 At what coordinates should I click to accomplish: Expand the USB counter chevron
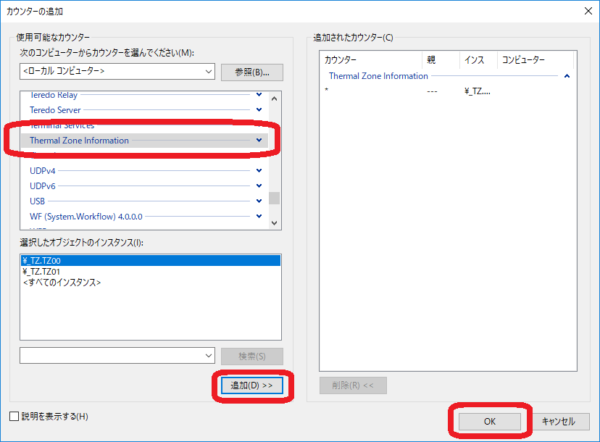pyautogui.click(x=259, y=200)
